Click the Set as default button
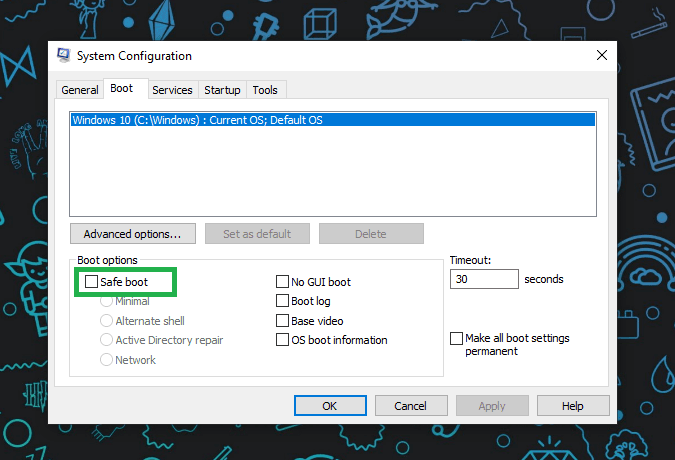Image resolution: width=675 pixels, height=460 pixels. pyautogui.click(x=257, y=234)
